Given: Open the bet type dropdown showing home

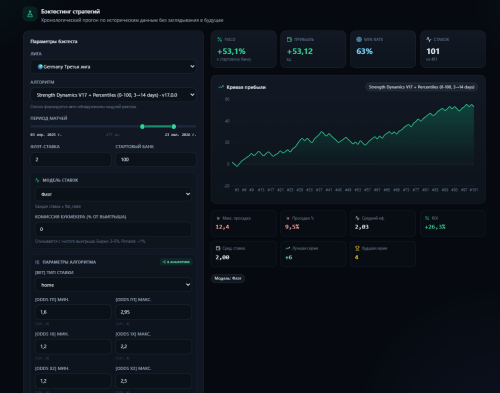Looking at the screenshot, I should pyautogui.click(x=113, y=285).
